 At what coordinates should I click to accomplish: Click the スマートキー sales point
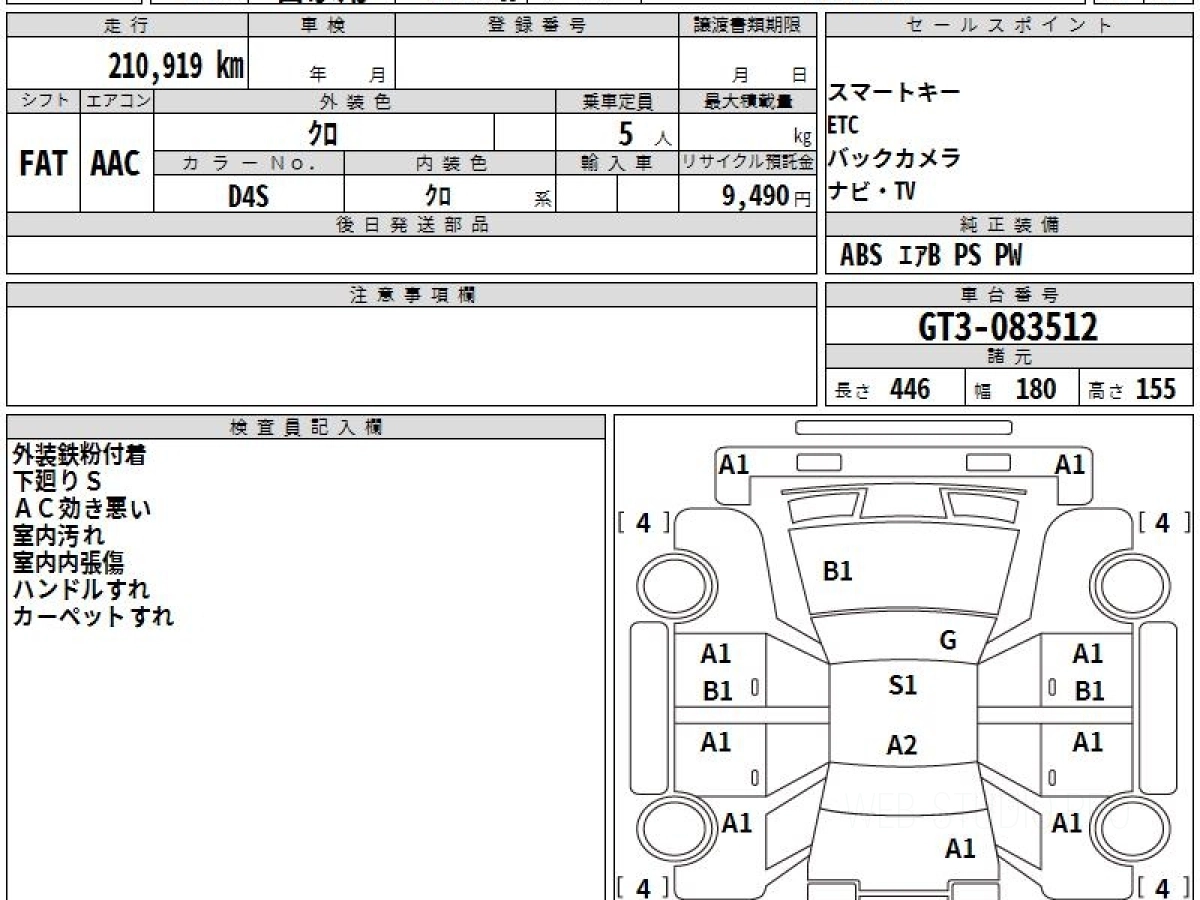894,93
